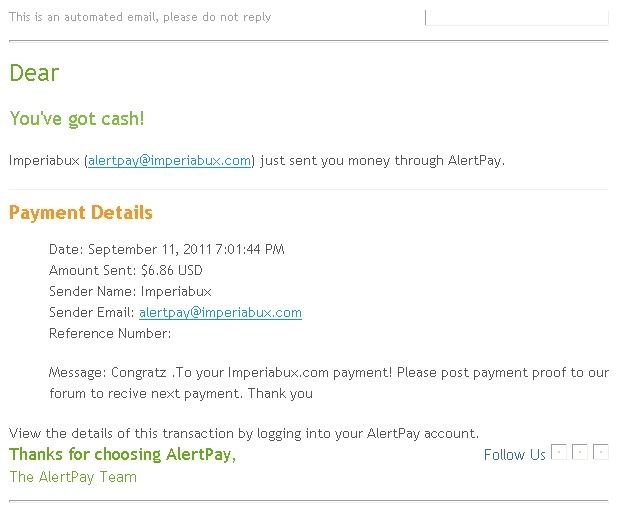Click The AlertPay Team signature
Screen dimensions: 620x507
(x=73, y=477)
